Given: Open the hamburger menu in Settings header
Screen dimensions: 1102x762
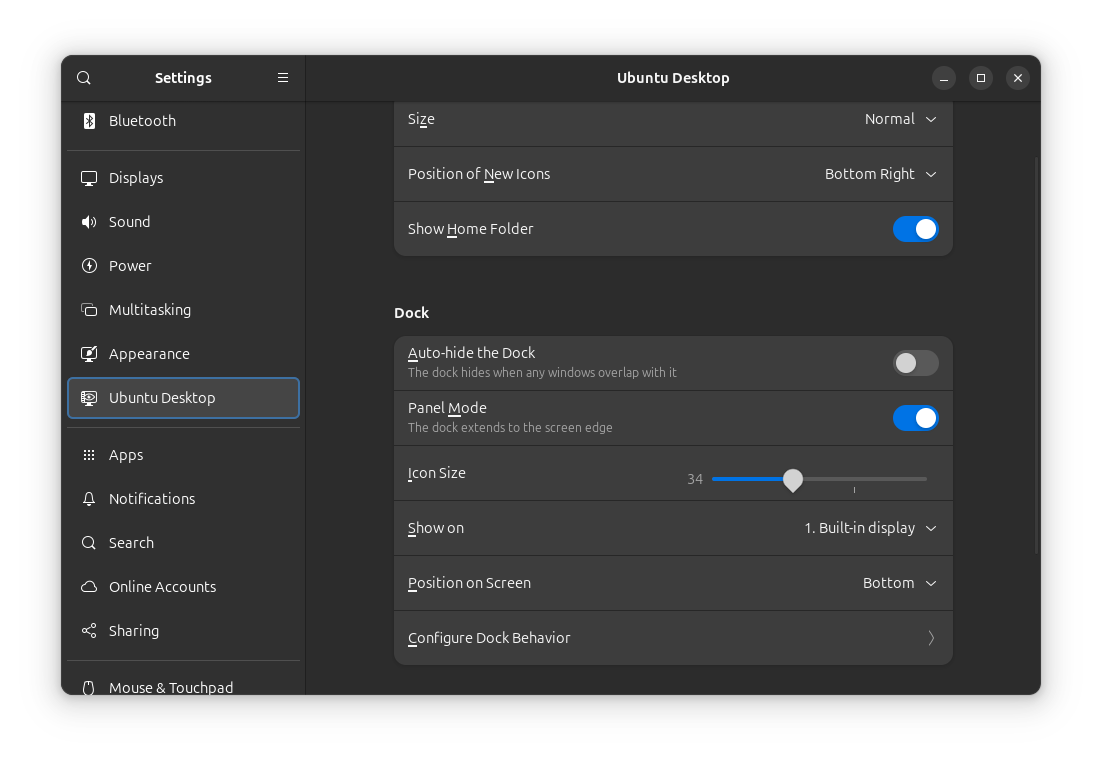Looking at the screenshot, I should point(283,78).
